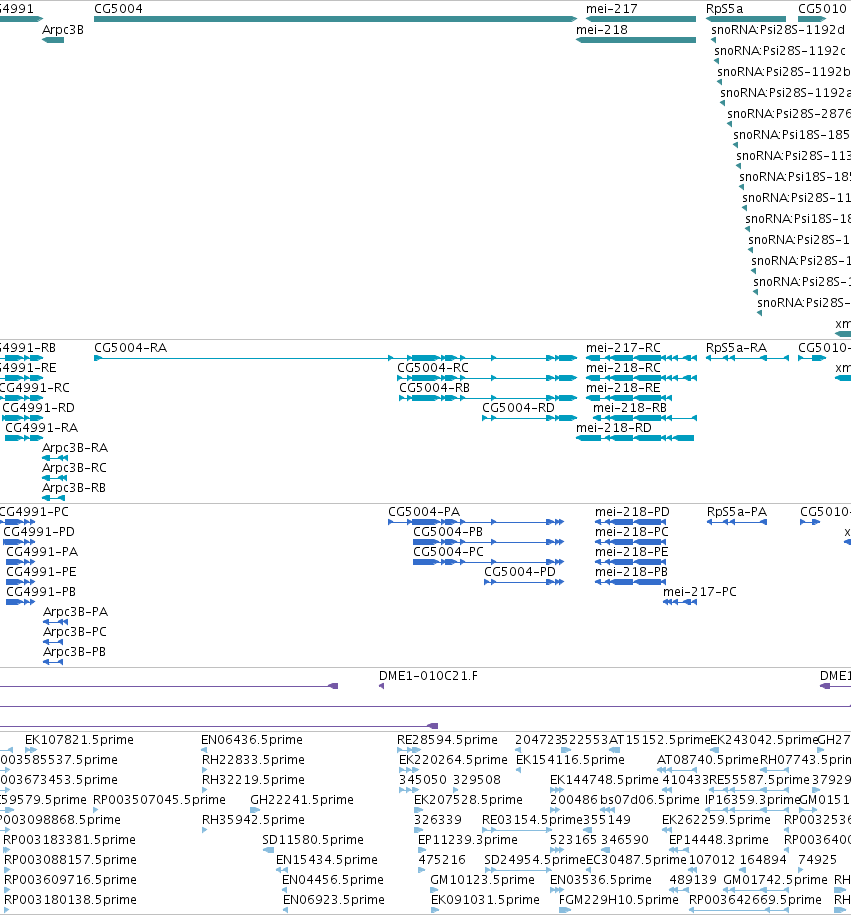The image size is (851, 915).
Task: Click the CG4991-RD transcript label
Action: click(39, 407)
